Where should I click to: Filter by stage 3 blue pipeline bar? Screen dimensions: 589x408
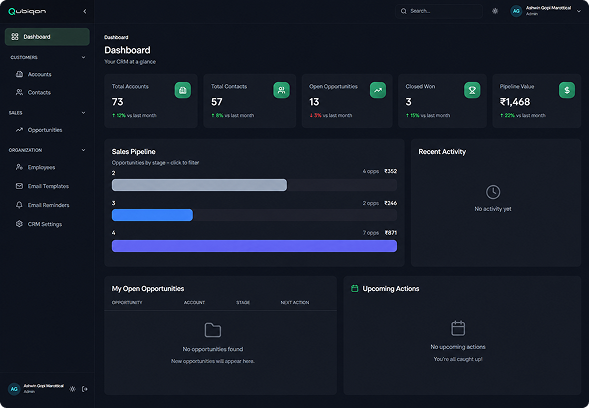[x=153, y=215]
